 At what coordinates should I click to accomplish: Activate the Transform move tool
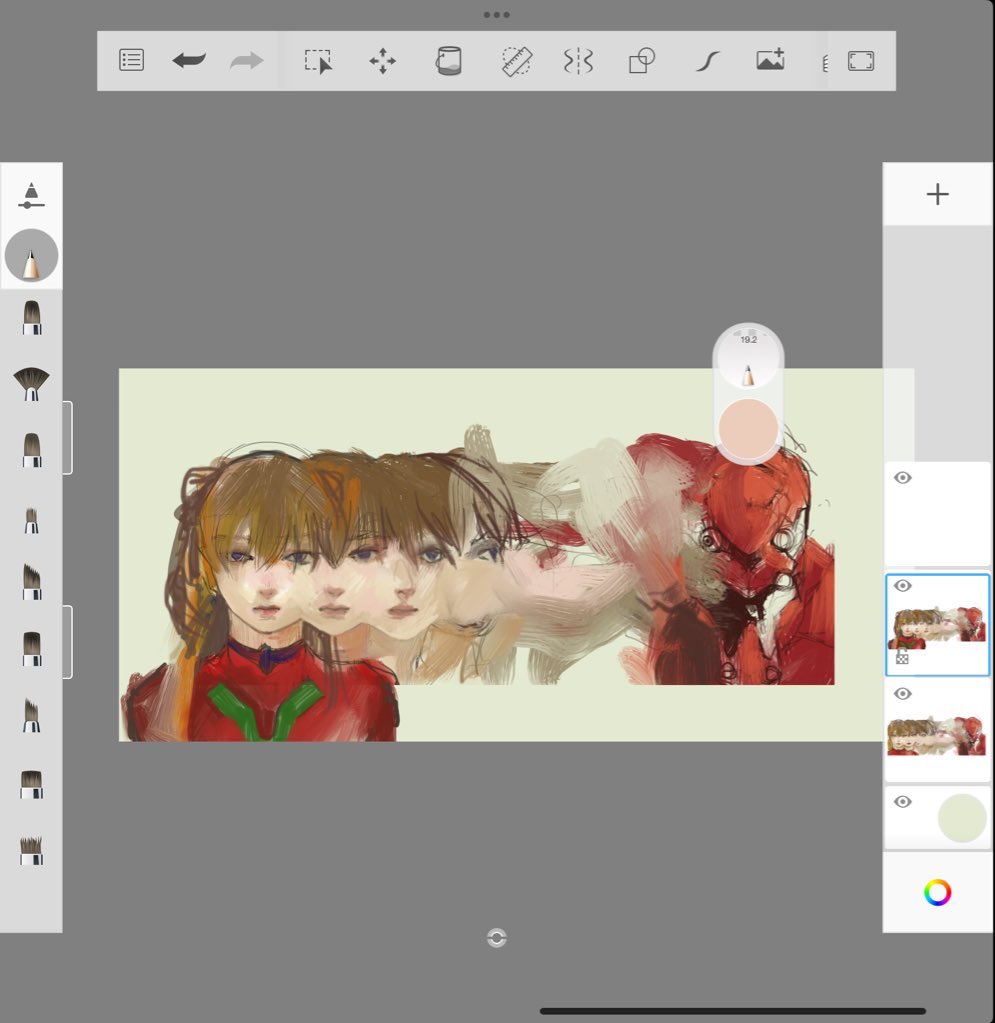point(382,61)
